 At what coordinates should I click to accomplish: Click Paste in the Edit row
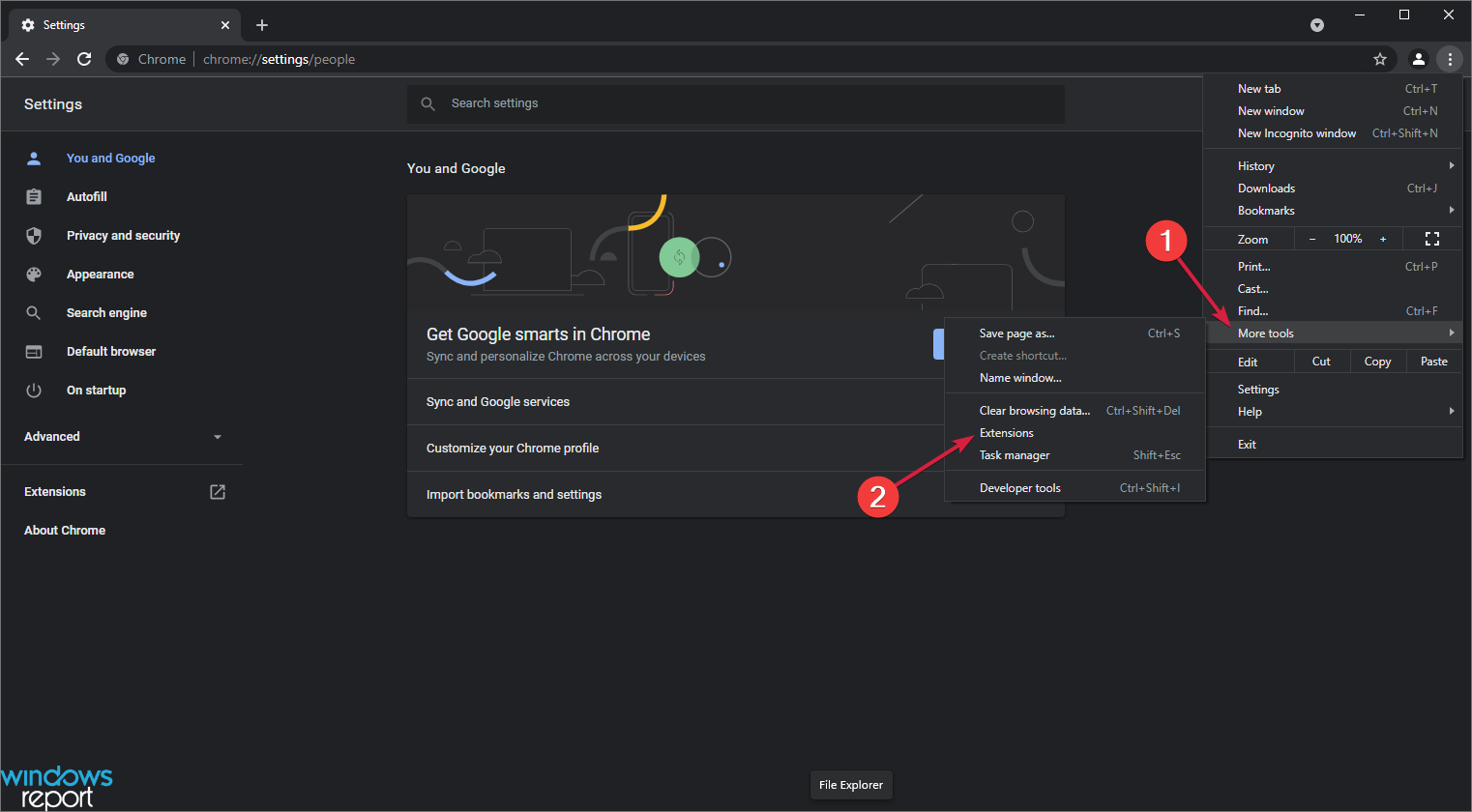coord(1434,362)
